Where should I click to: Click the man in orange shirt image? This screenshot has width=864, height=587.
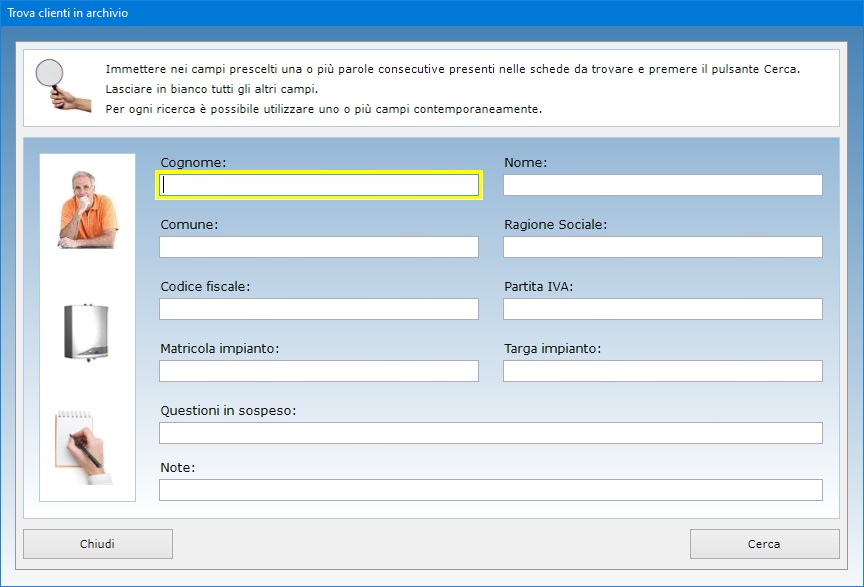88,210
